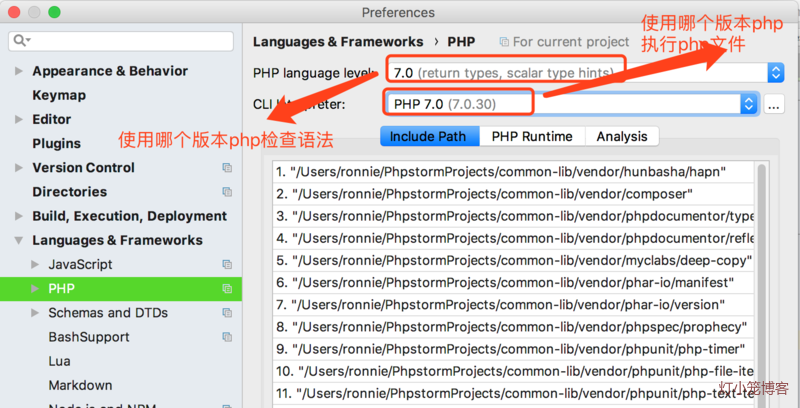Switch to Analysis tab
This screenshot has height=408, width=800.
click(622, 137)
